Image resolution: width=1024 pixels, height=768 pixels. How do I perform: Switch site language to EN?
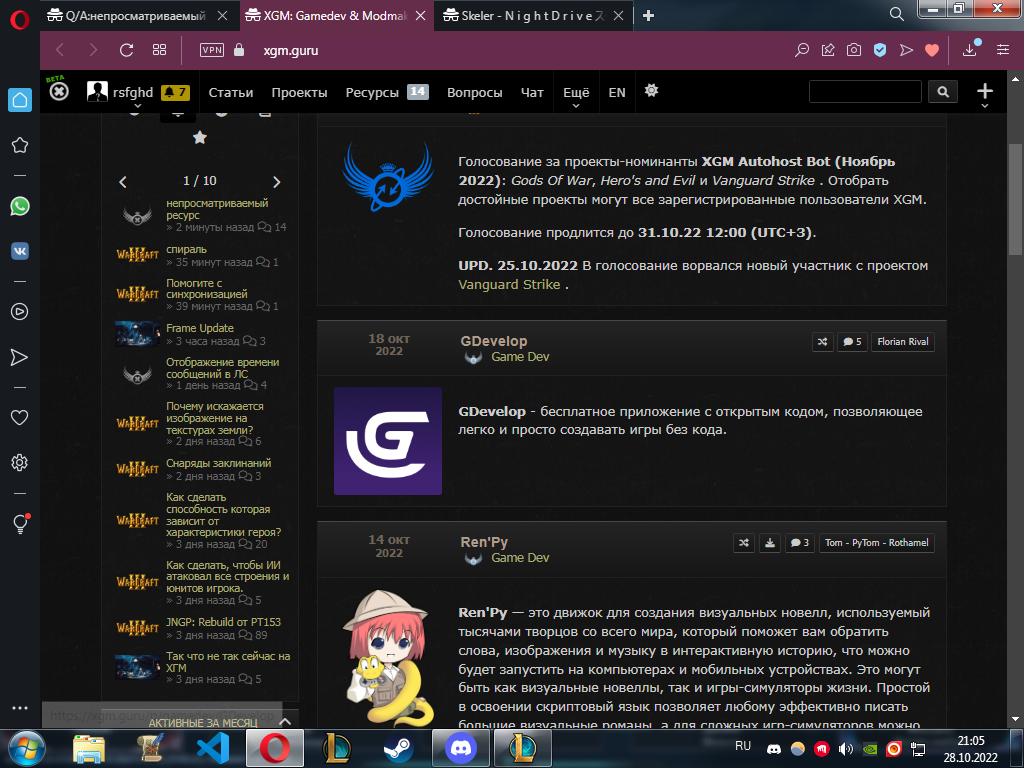coord(616,93)
